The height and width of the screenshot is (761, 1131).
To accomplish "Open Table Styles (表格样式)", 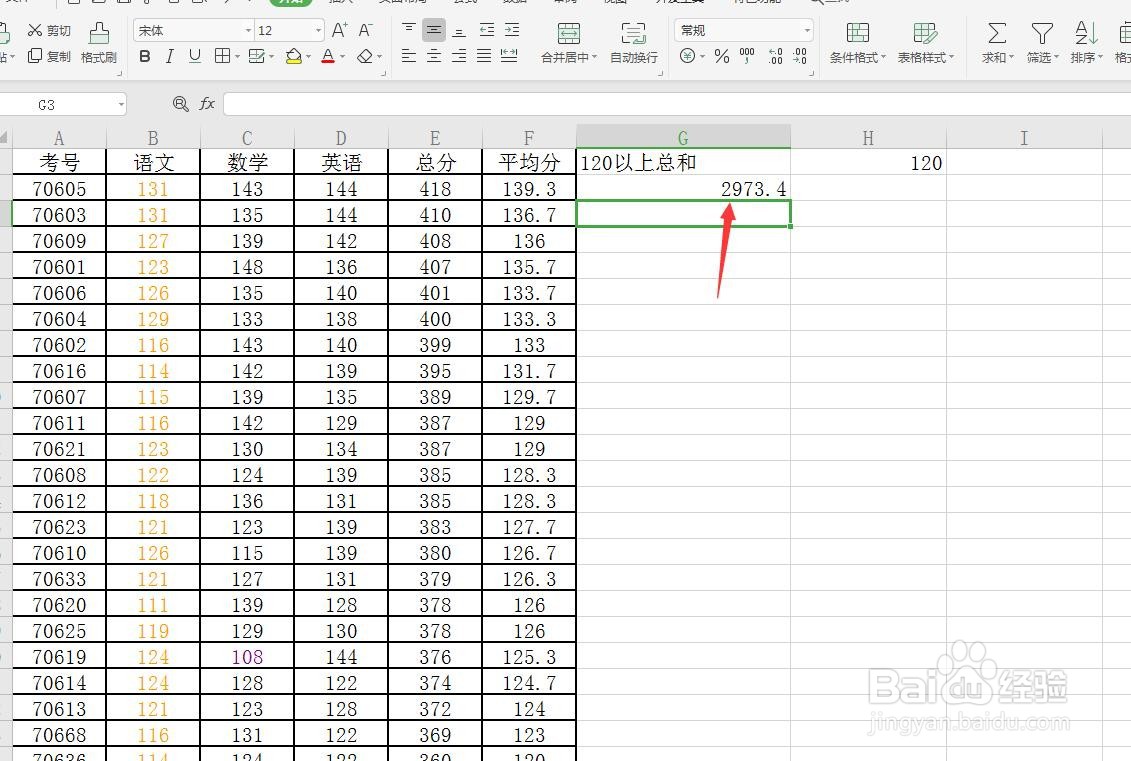I will pyautogui.click(x=925, y=43).
